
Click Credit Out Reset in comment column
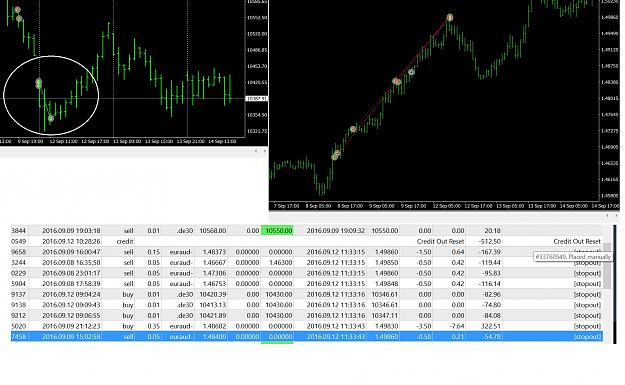(577, 241)
